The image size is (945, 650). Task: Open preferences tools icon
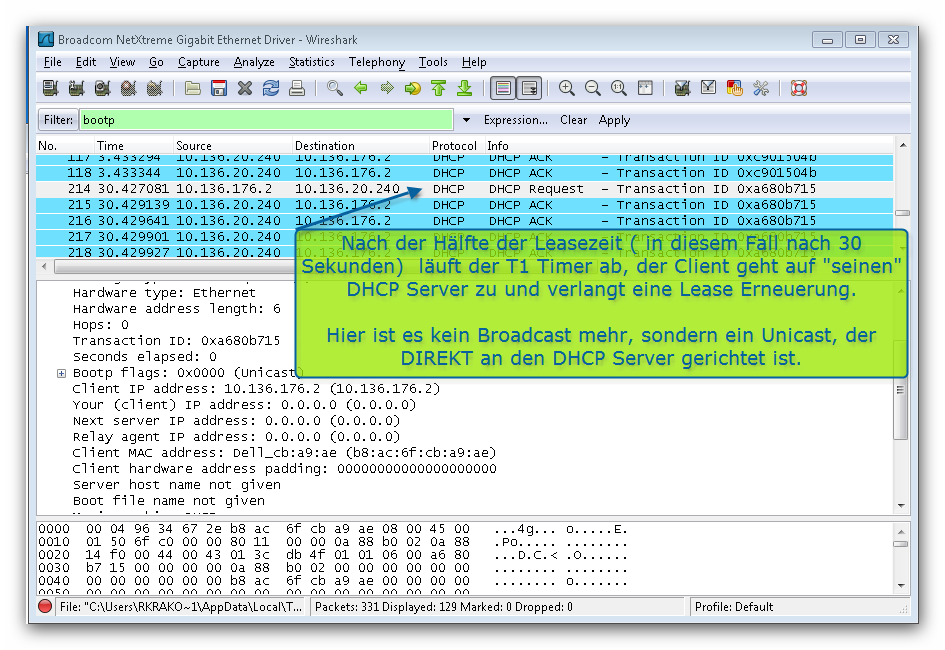761,89
